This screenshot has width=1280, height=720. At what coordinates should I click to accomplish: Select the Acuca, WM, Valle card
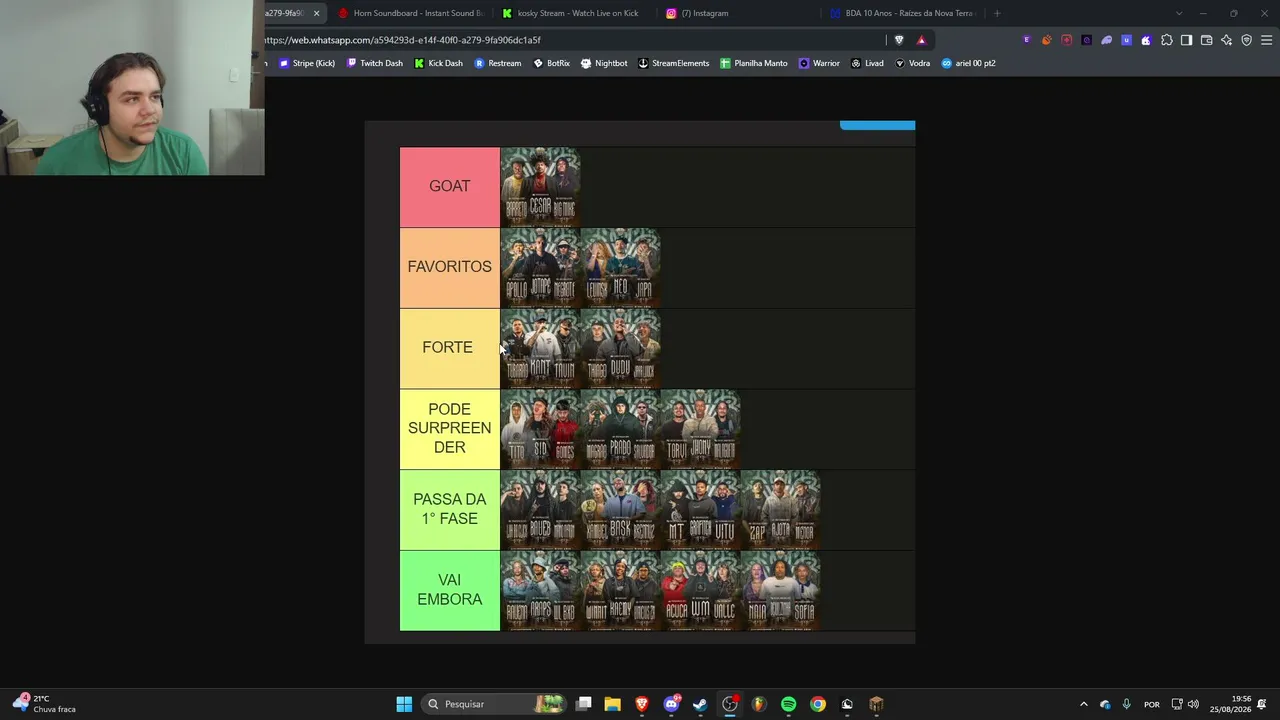(x=700, y=591)
